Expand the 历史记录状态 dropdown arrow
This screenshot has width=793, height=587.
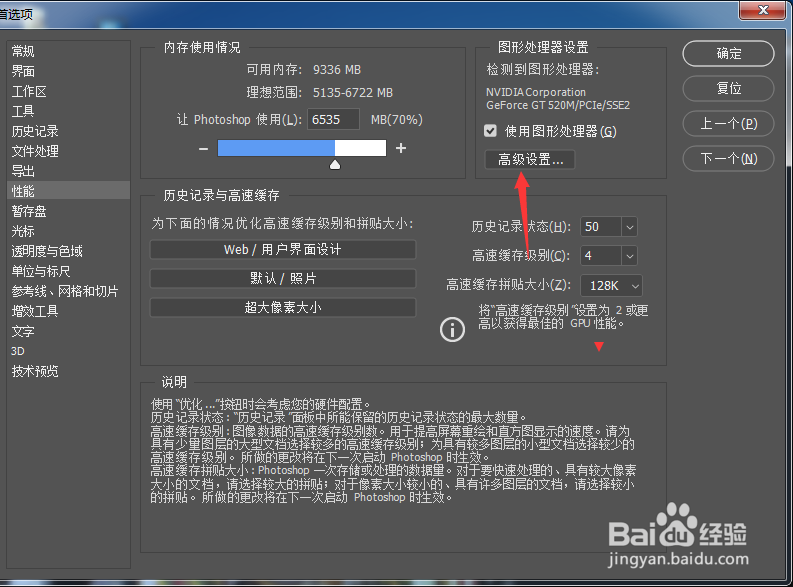coord(630,227)
